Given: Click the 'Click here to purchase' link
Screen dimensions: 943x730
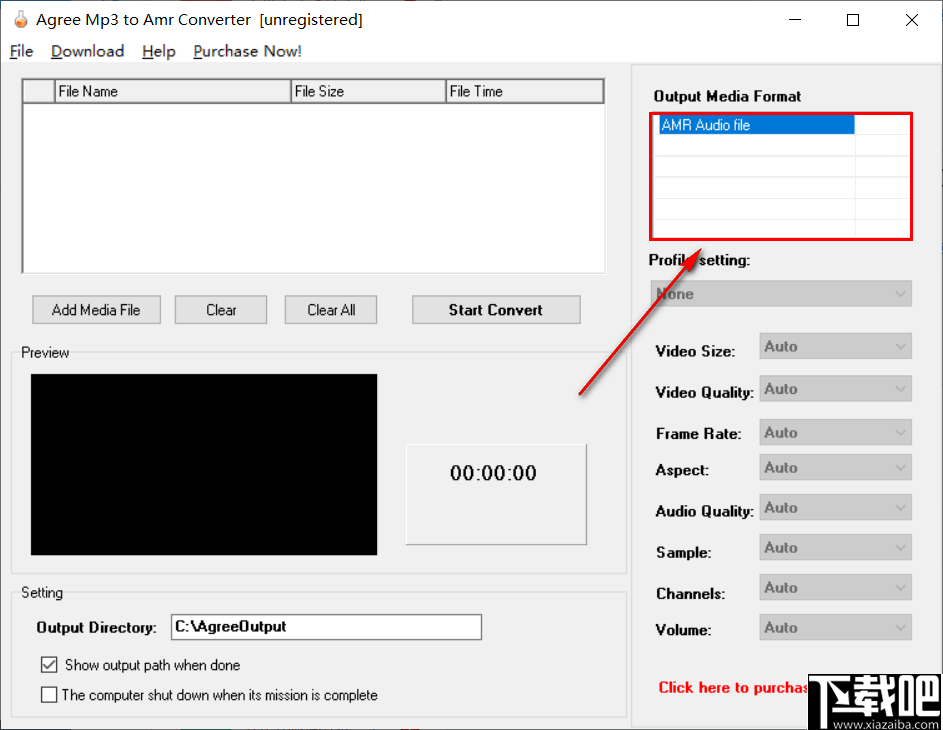Looking at the screenshot, I should [733, 688].
